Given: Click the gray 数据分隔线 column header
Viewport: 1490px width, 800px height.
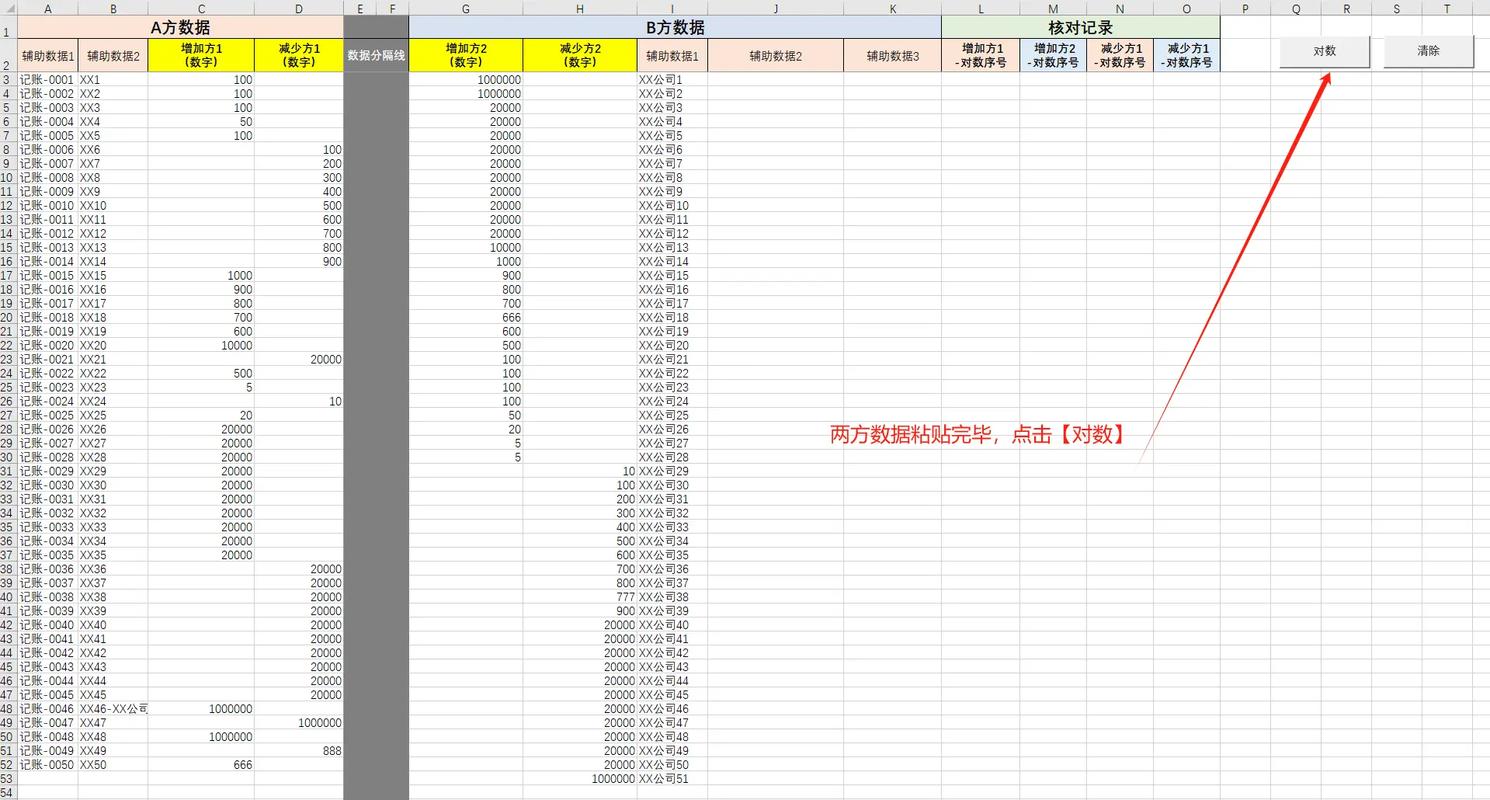Looking at the screenshot, I should click(x=376, y=56).
